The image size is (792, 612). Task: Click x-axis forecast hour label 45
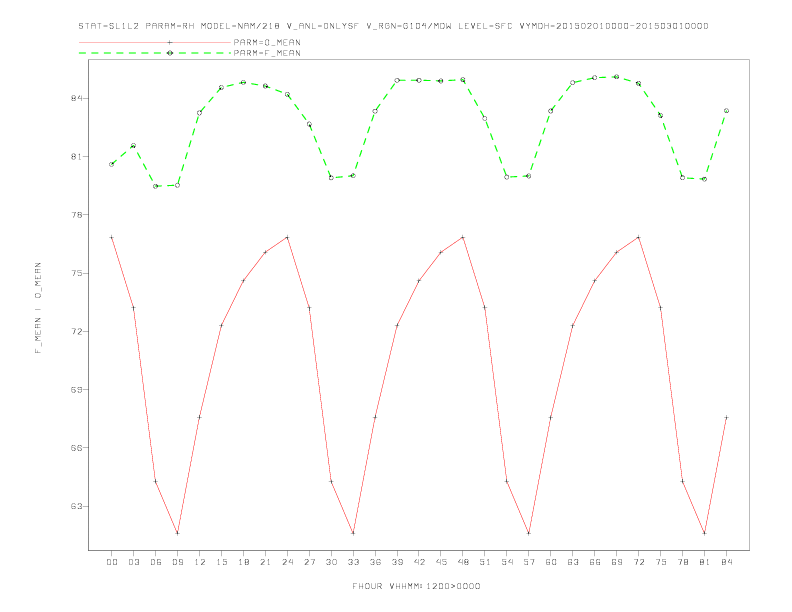pos(441,562)
